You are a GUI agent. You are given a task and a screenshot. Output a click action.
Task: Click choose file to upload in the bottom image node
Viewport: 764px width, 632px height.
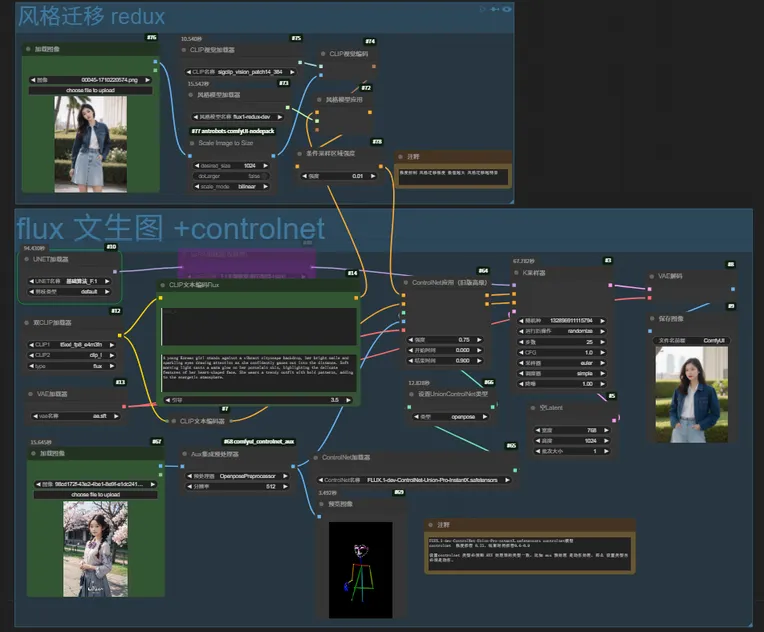point(95,494)
